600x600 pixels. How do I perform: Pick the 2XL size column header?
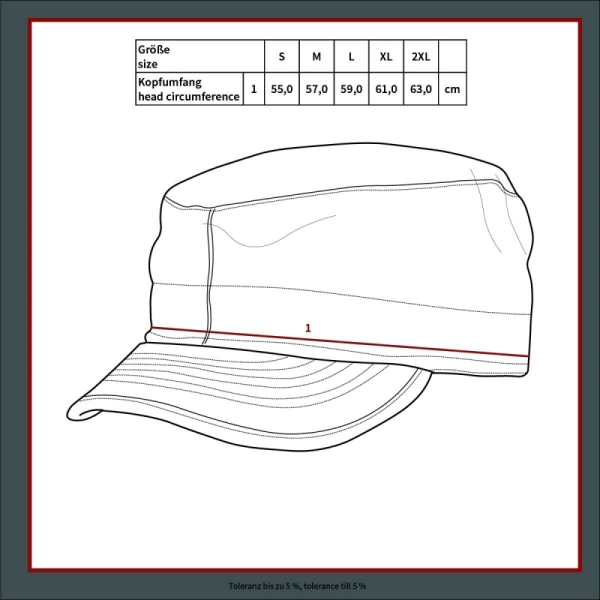coord(421,55)
